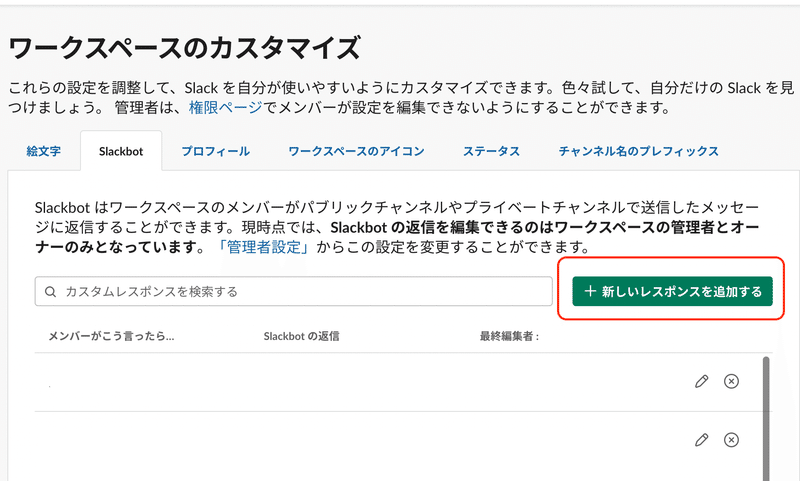Open the ワークスペースのアイコン tab
This screenshot has height=481, width=800.
pyautogui.click(x=356, y=151)
